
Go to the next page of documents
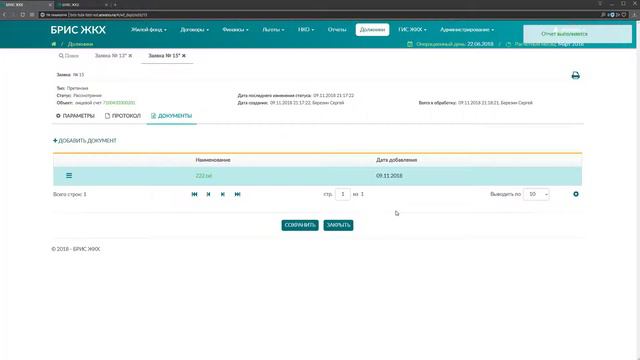[222, 194]
